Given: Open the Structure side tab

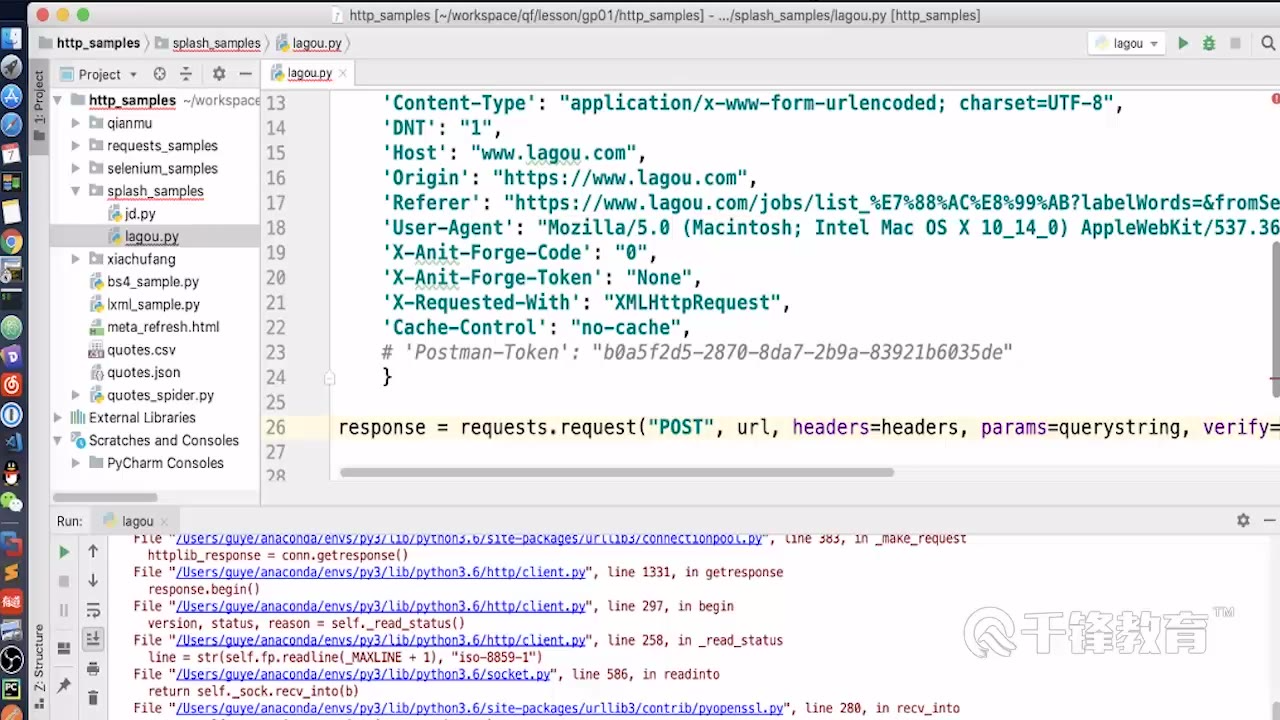Looking at the screenshot, I should tap(40, 660).
